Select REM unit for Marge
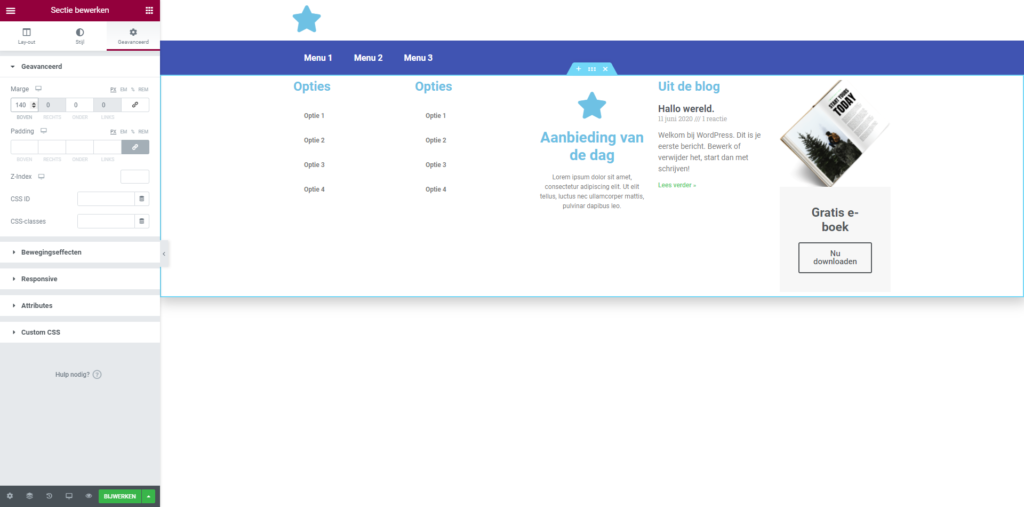The width and height of the screenshot is (1024, 507). [x=143, y=89]
